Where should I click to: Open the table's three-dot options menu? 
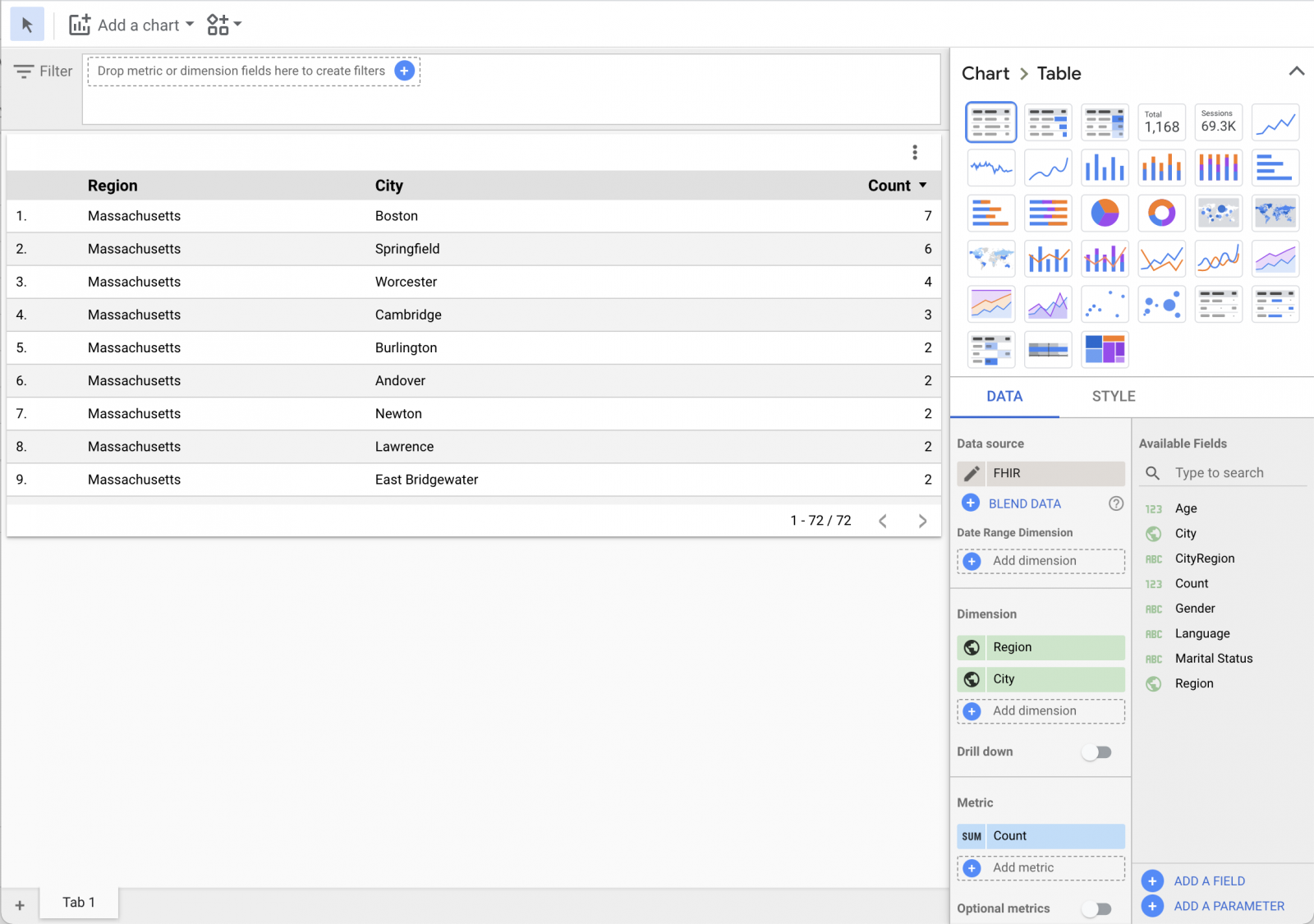914,153
